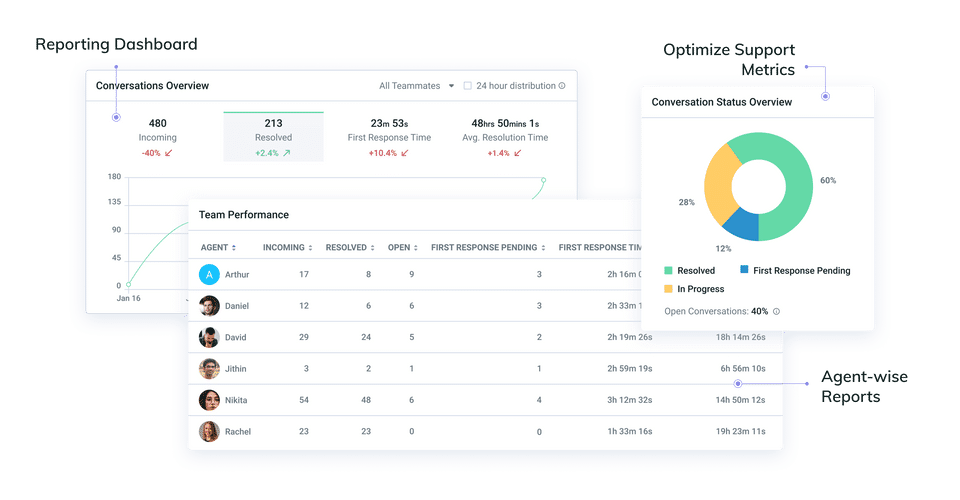Sort table by RESOLVED column arrows
Viewport: 960px width, 500px height.
(372, 248)
